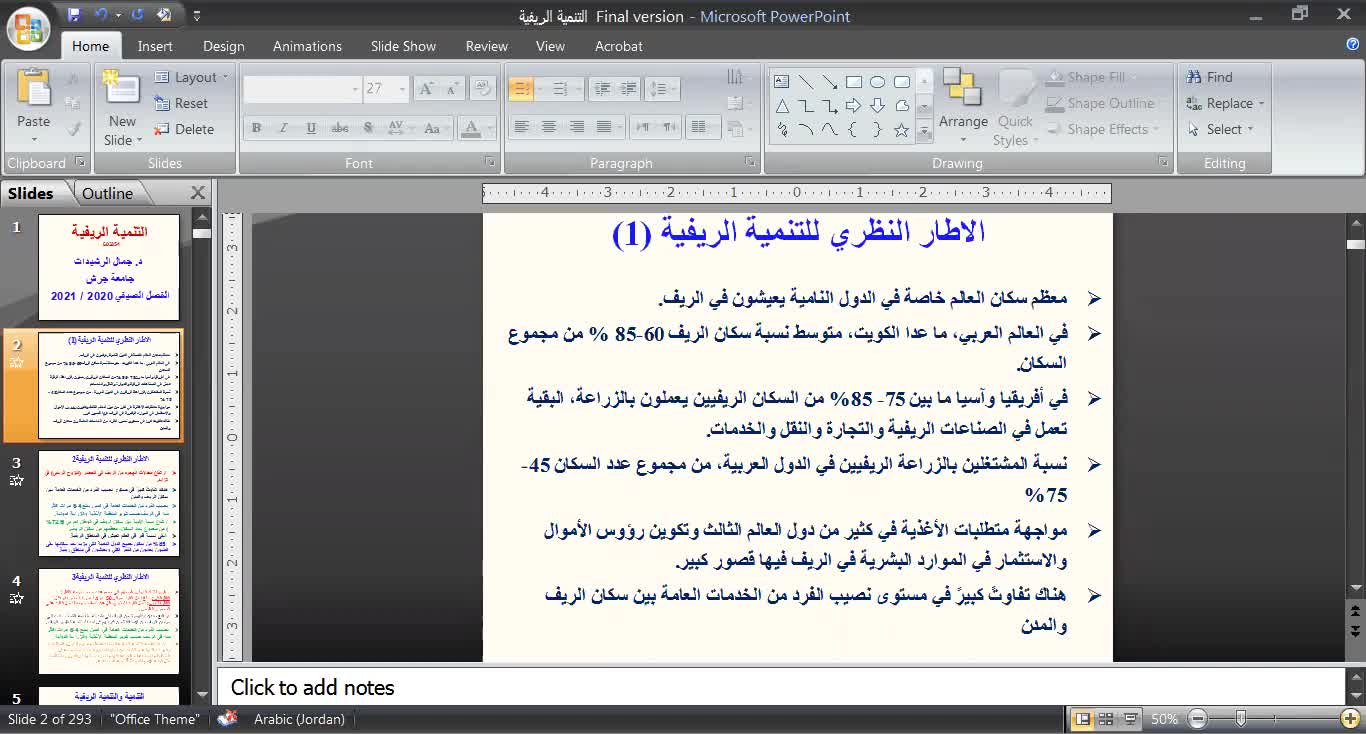Toggle Align Text Left
1366x734 pixels.
pos(521,127)
